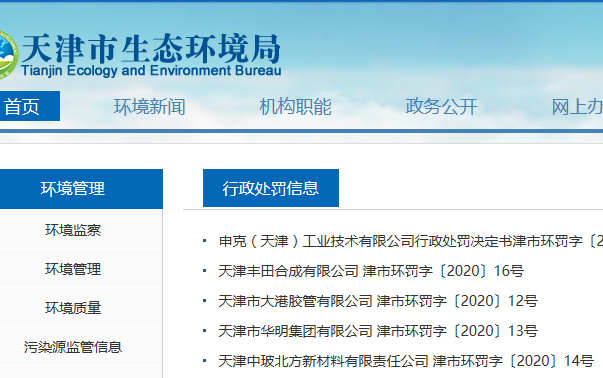
Task: Click the Tianjin Ecology Bureau logo emblem
Action: 8,55
